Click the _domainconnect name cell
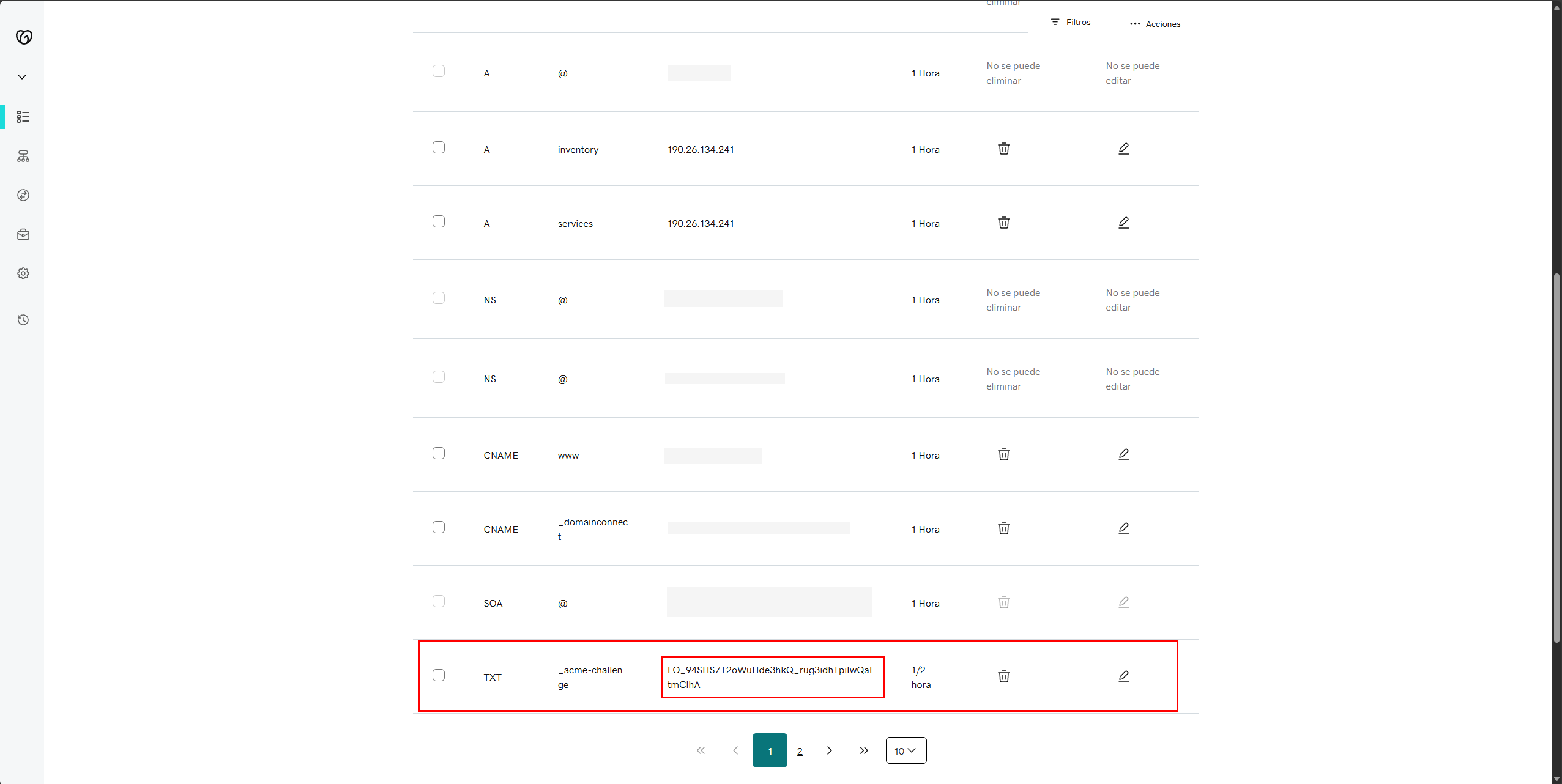The width and height of the screenshot is (1562, 784). [x=592, y=530]
